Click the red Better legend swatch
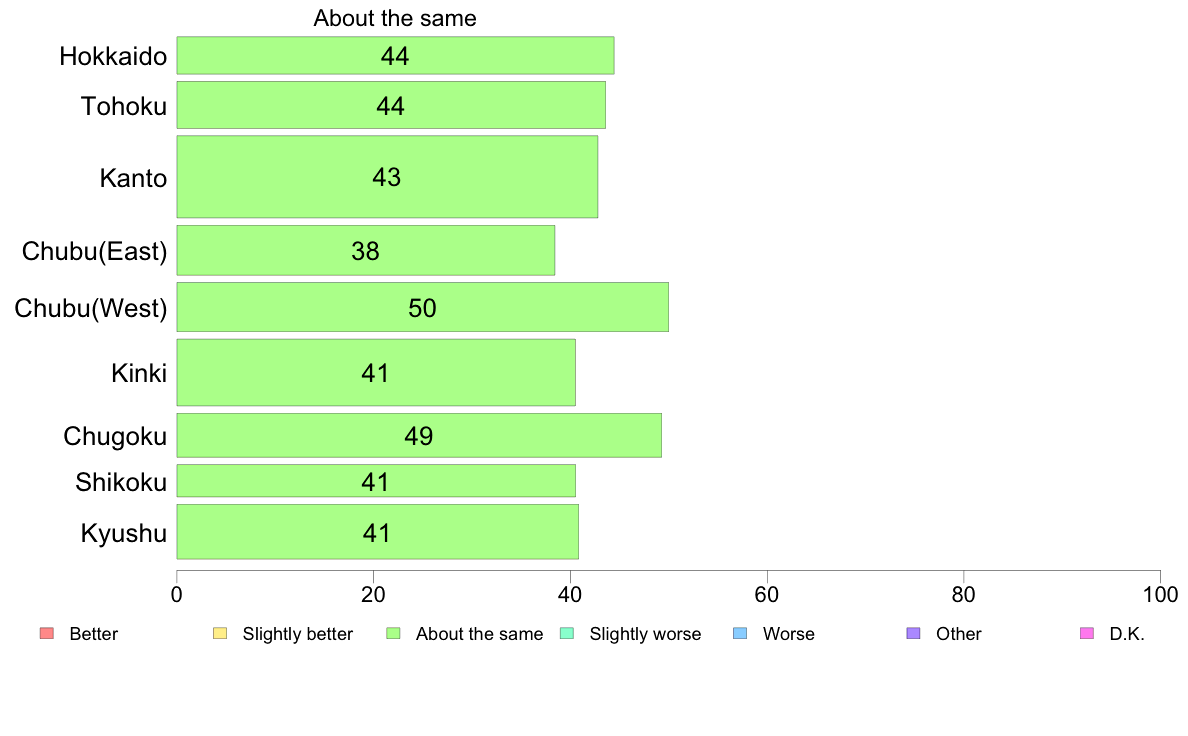 (47, 633)
